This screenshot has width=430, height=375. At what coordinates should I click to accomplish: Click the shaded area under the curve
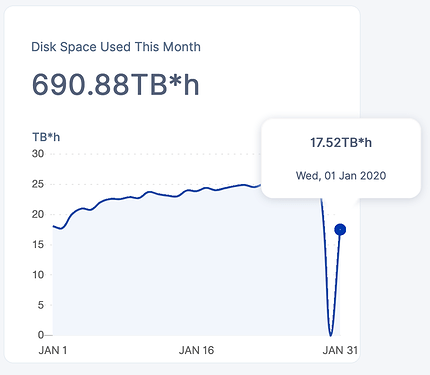pyautogui.click(x=187, y=267)
